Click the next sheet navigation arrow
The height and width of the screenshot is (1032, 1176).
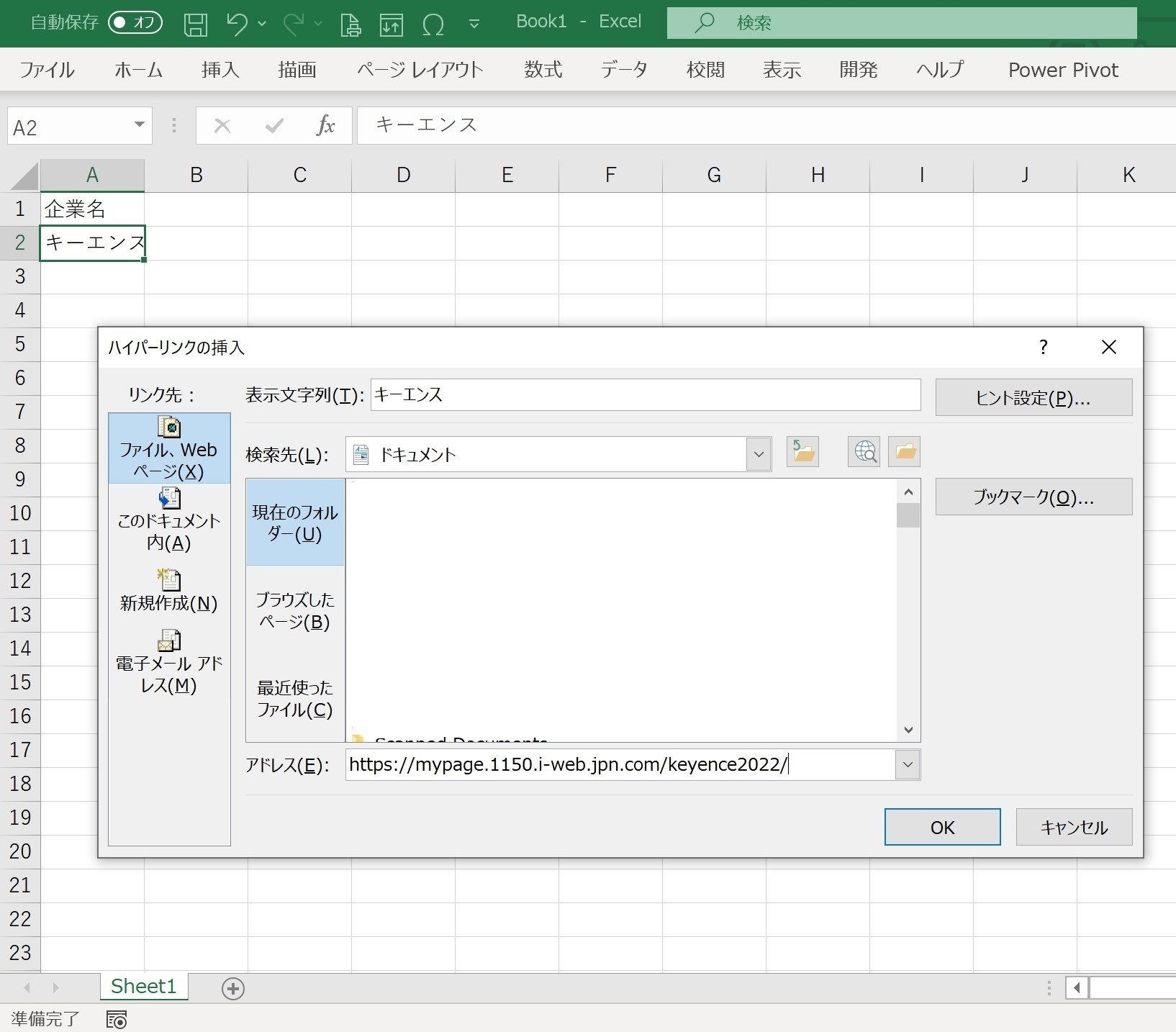(x=55, y=988)
